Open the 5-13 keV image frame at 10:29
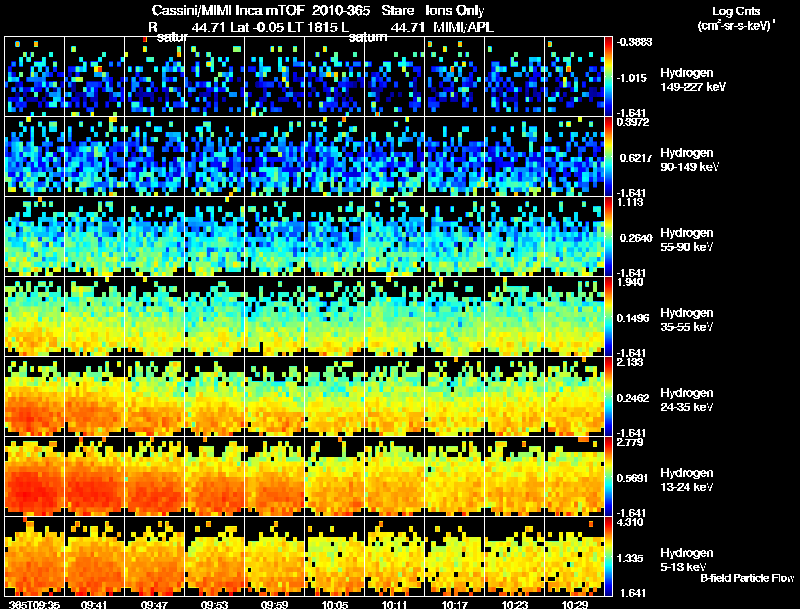800x609 pixels. 574,556
